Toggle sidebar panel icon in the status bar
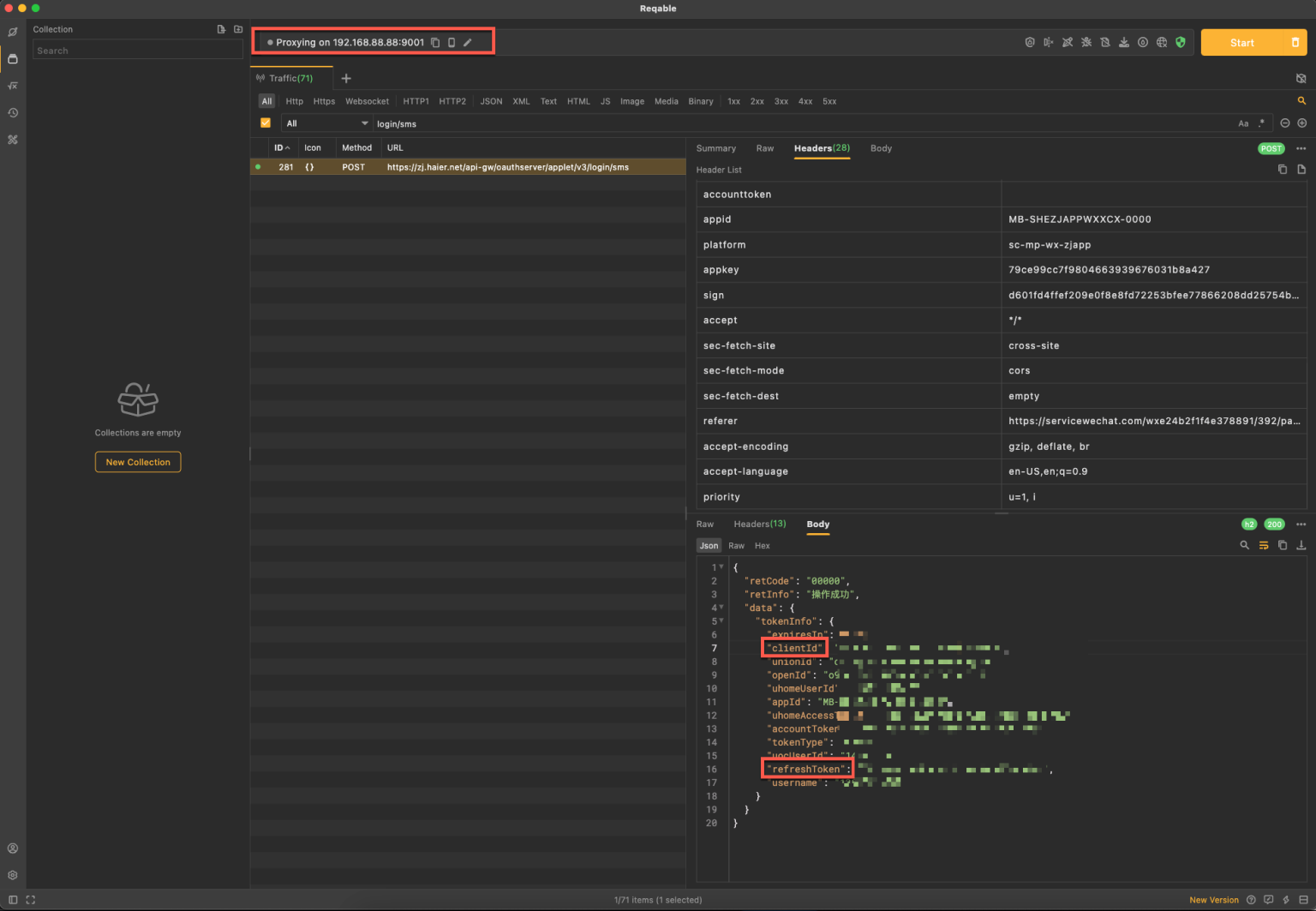1316x911 pixels. tap(13, 900)
